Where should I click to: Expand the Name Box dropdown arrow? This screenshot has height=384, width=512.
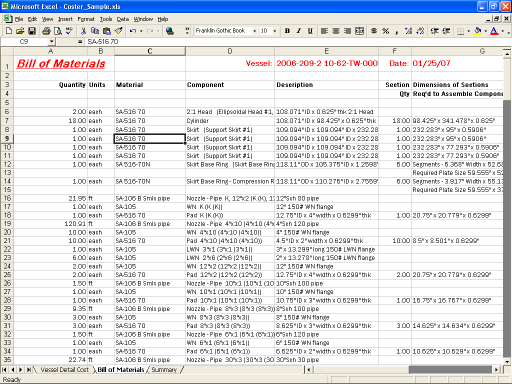click(x=51, y=42)
